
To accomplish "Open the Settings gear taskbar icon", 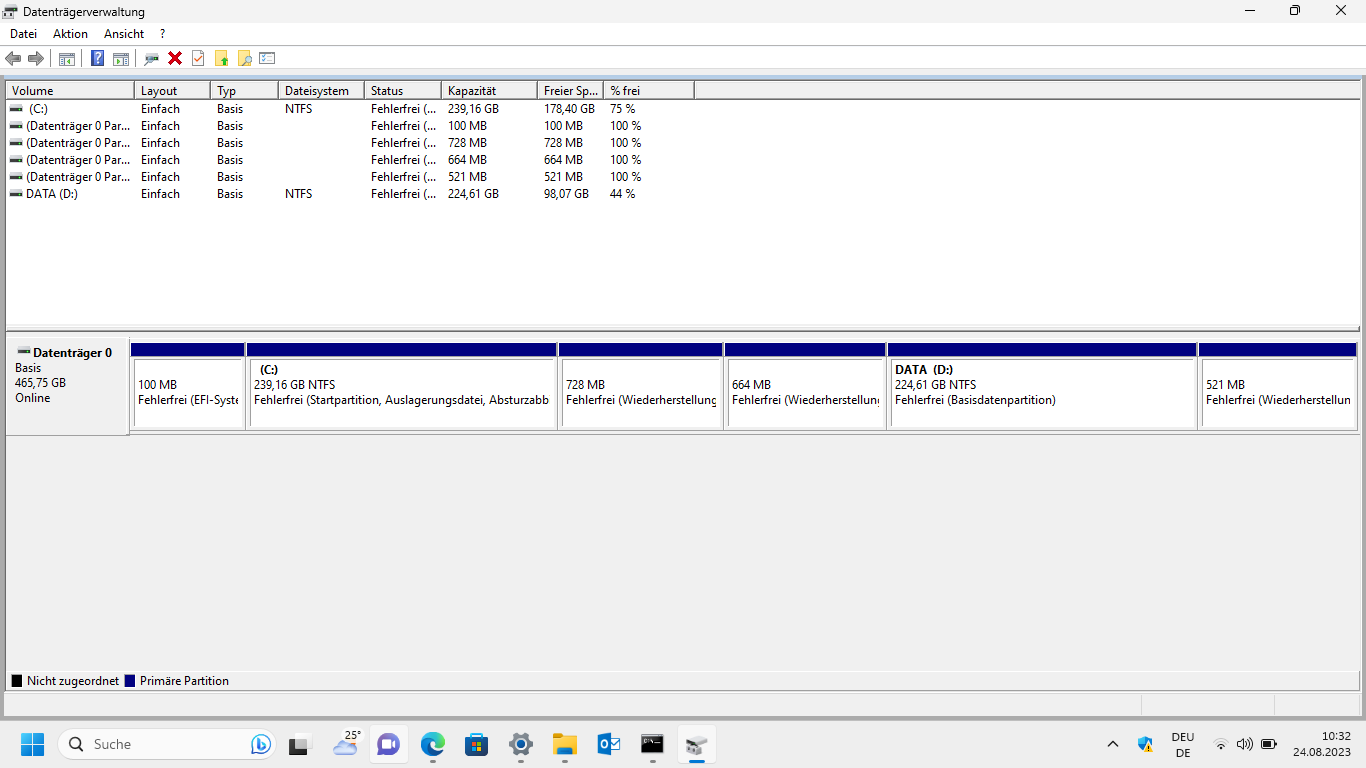I will point(520,744).
